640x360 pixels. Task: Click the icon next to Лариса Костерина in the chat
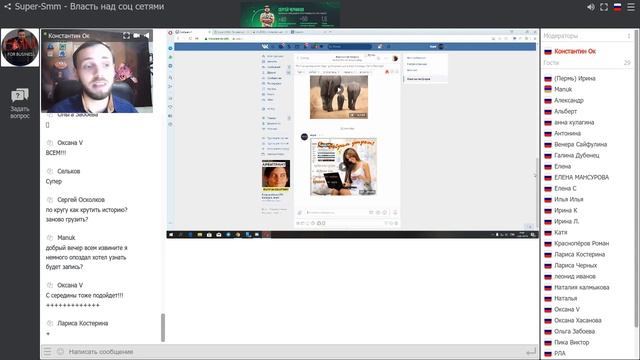point(50,323)
